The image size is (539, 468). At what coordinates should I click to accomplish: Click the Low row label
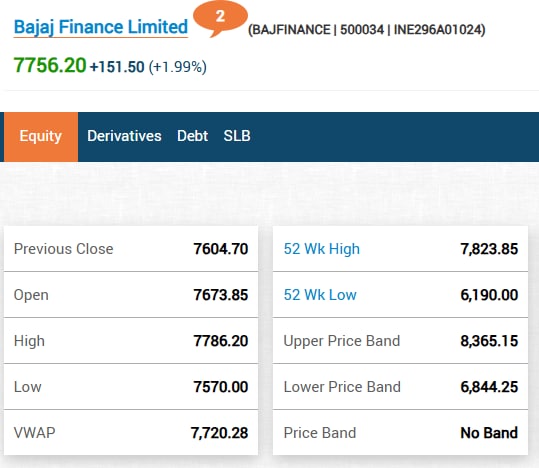[28, 387]
